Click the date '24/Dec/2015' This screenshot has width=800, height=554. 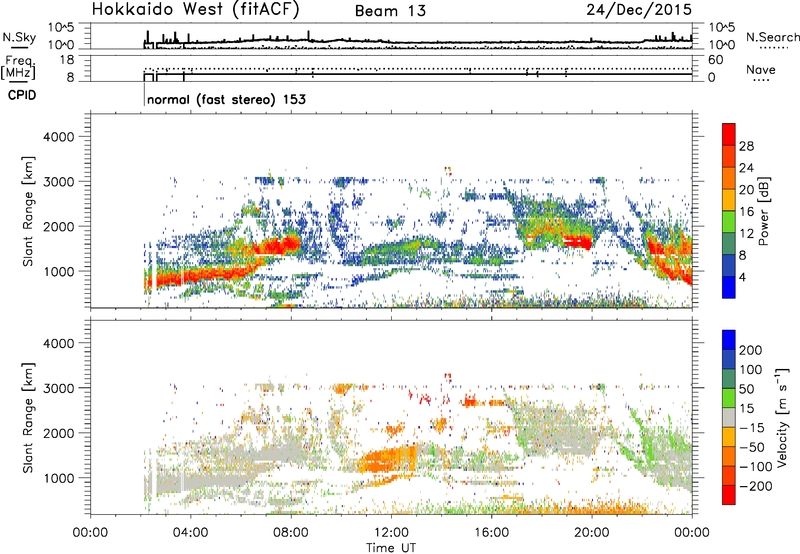[639, 10]
